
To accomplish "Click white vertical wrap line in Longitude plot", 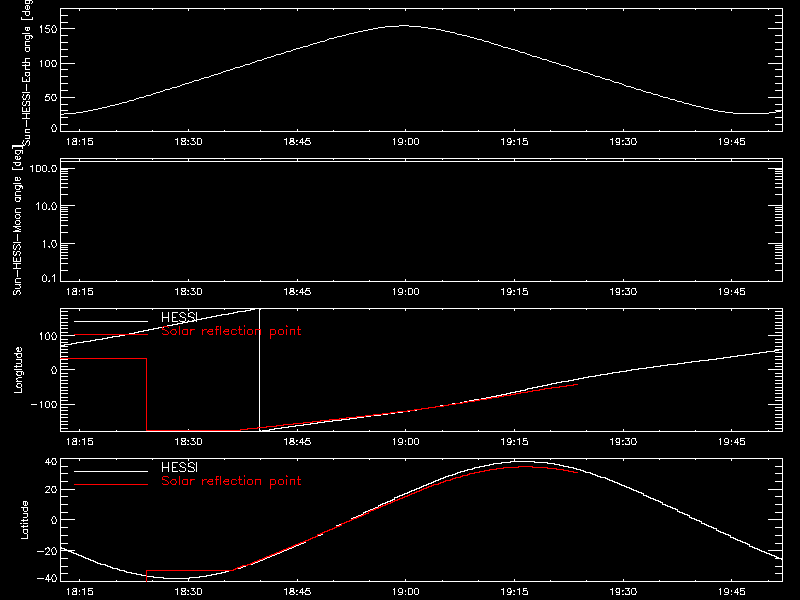I will tap(260, 370).
